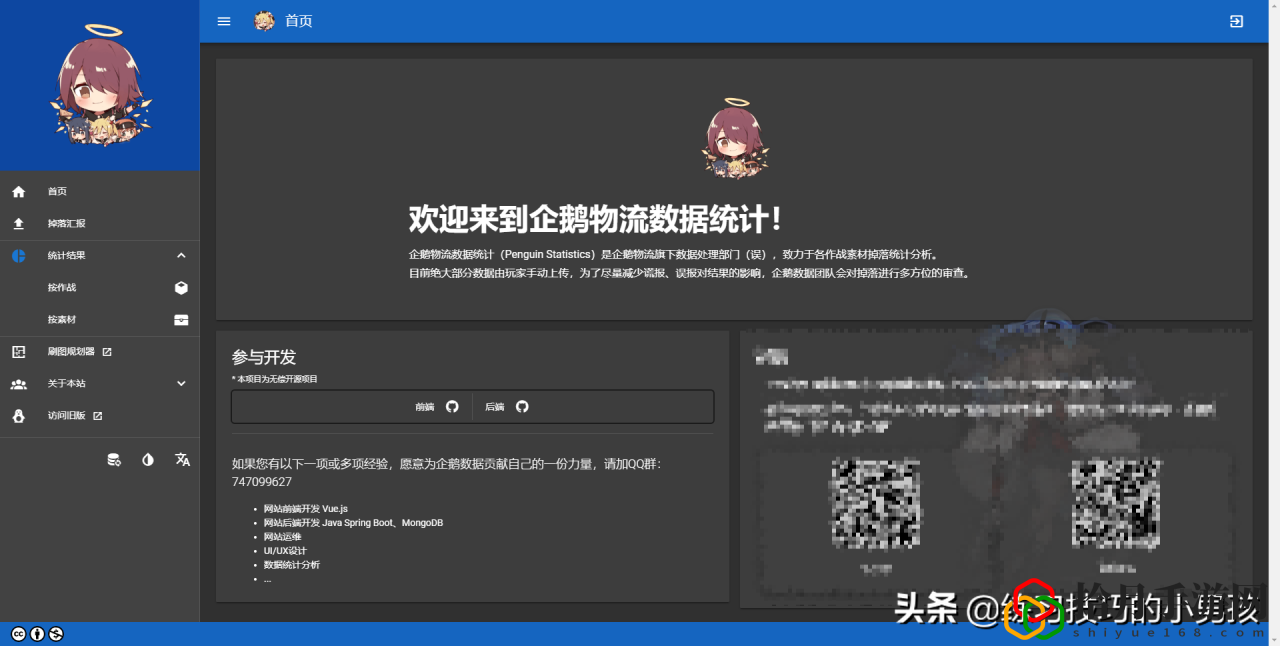Click the '* 本项目为无偿开源项目' note

pos(275,379)
